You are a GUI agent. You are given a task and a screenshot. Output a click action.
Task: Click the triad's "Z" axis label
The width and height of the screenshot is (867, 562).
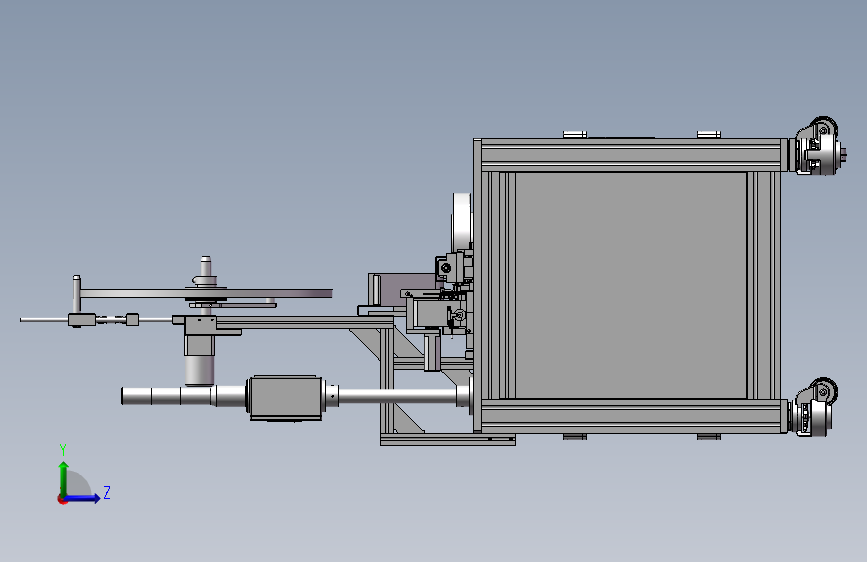107,492
